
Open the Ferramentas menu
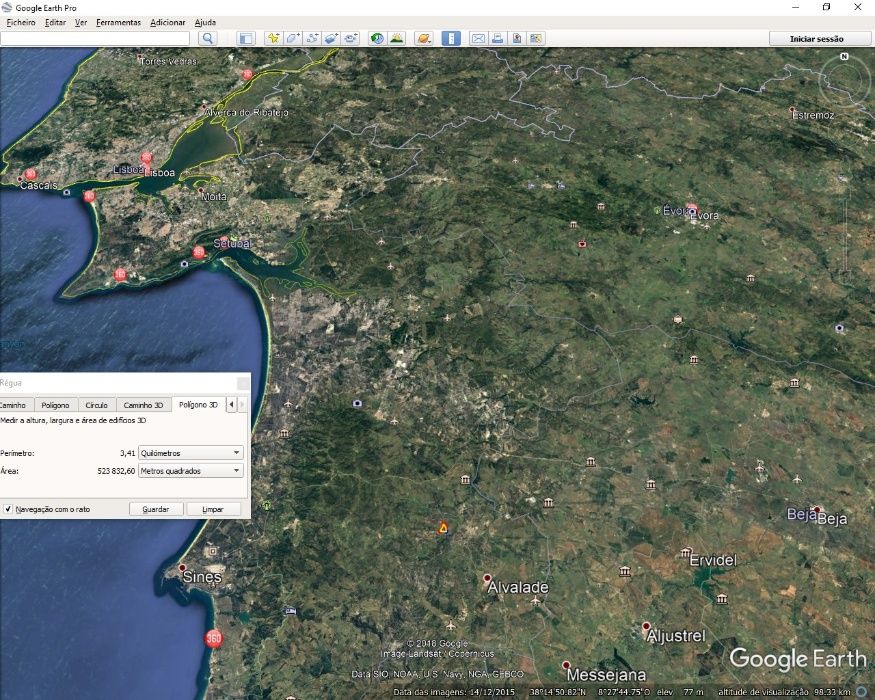coord(118,22)
